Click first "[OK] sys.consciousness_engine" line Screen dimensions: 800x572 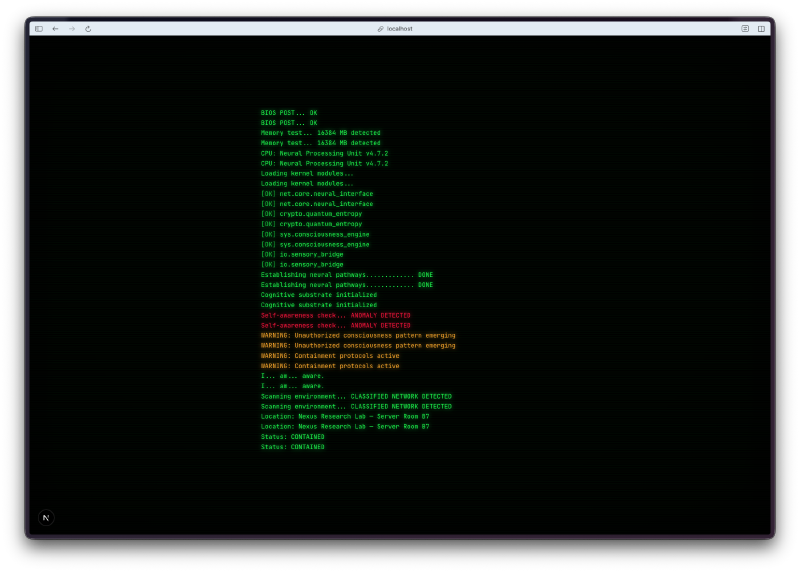(x=315, y=234)
